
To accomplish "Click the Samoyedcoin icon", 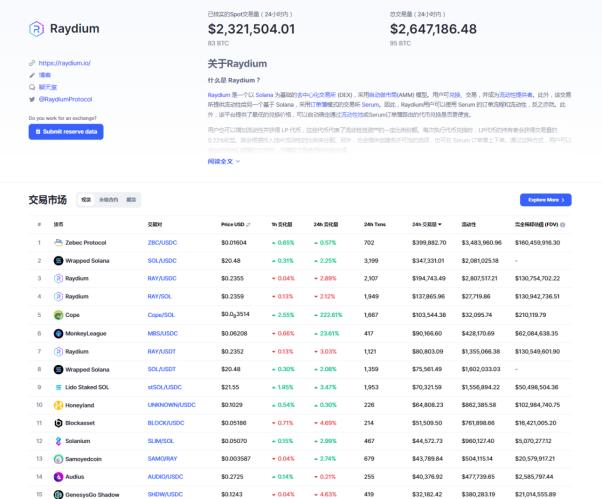I will [x=58, y=459].
